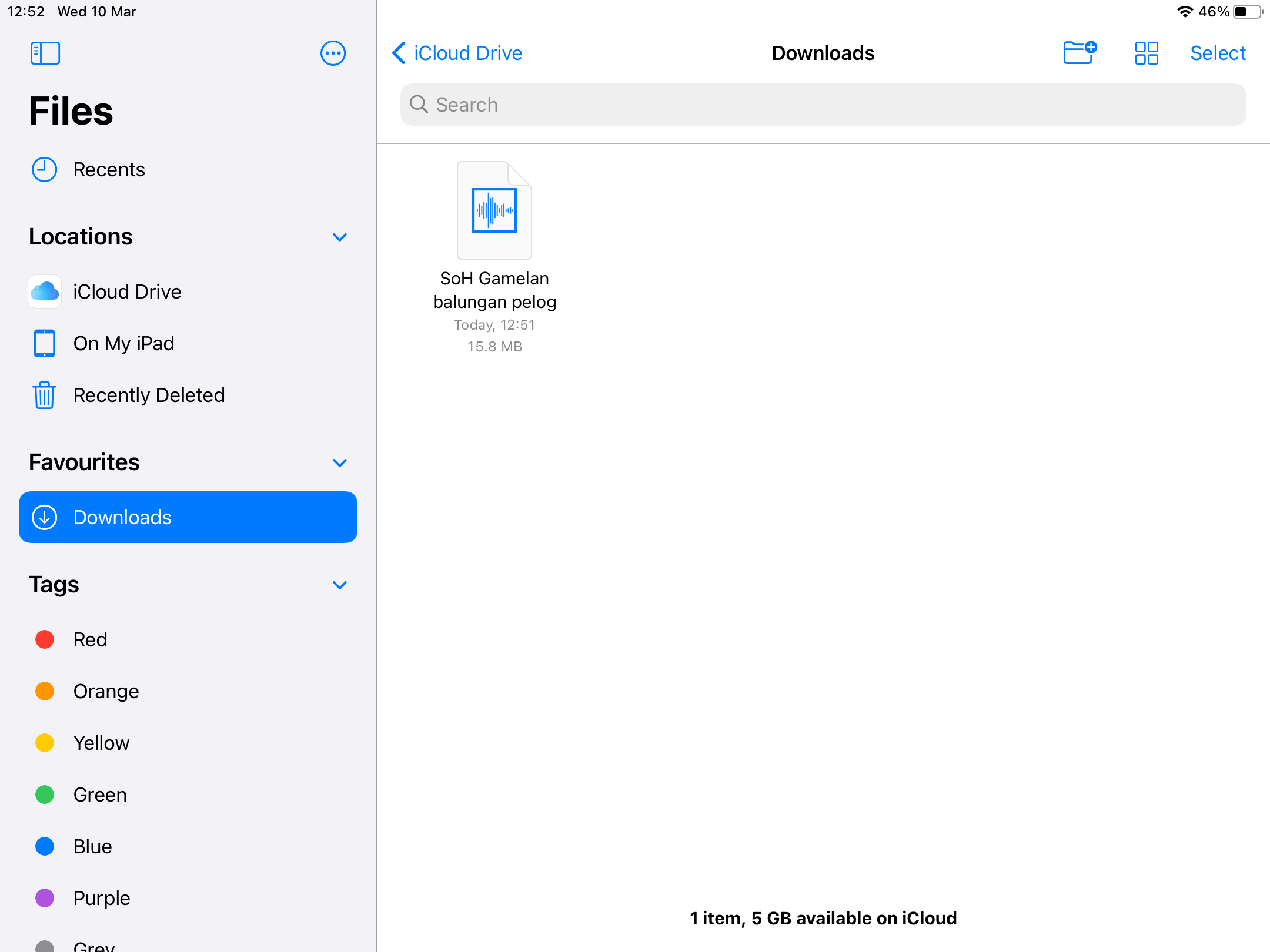Choose the Orange tag
Image resolution: width=1270 pixels, height=952 pixels.
coord(188,691)
